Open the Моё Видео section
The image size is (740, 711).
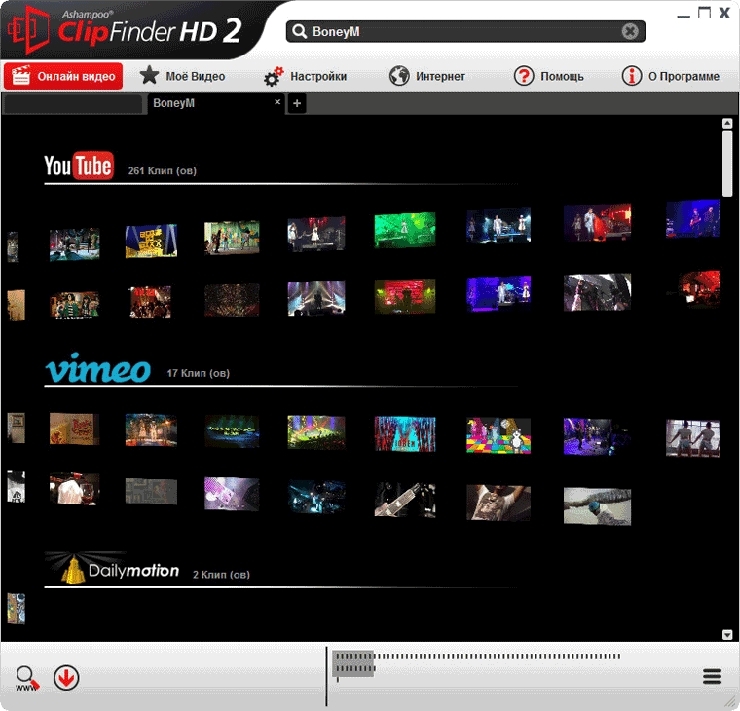pyautogui.click(x=183, y=76)
